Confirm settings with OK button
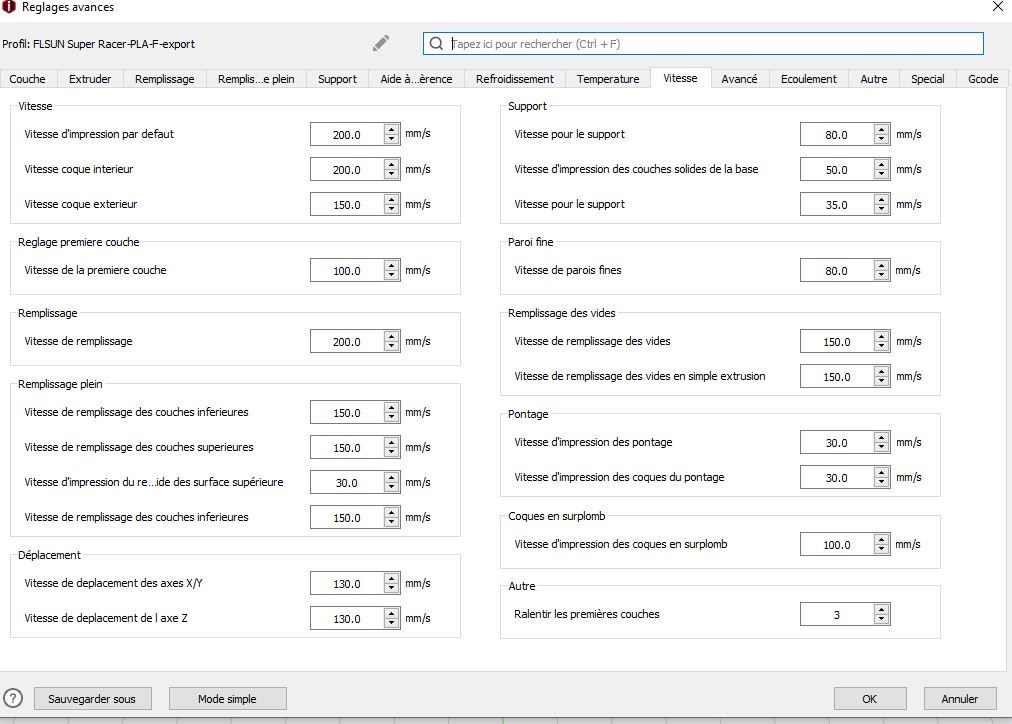This screenshot has height=724, width=1012. [869, 698]
